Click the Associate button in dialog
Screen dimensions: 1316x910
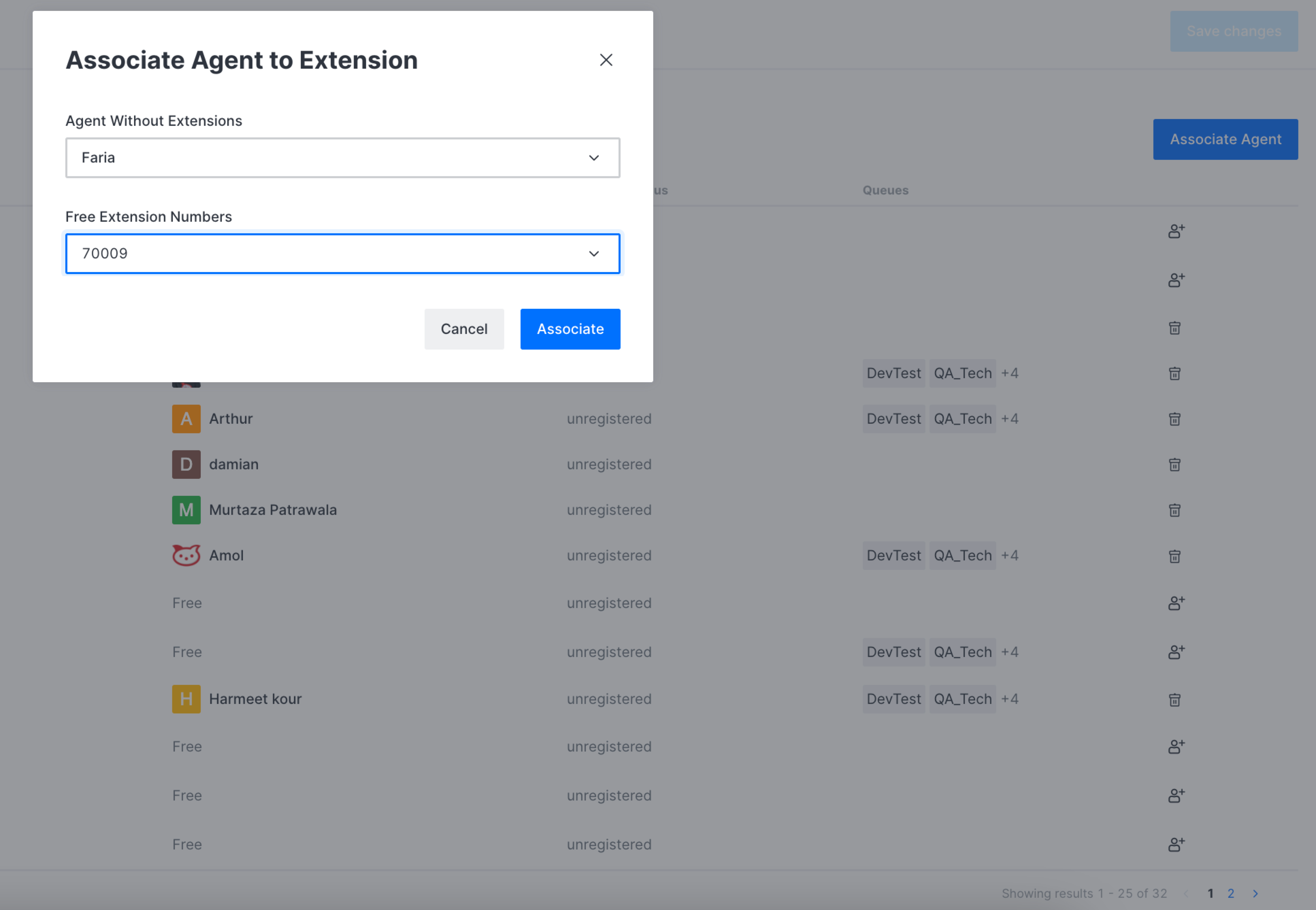pos(570,329)
